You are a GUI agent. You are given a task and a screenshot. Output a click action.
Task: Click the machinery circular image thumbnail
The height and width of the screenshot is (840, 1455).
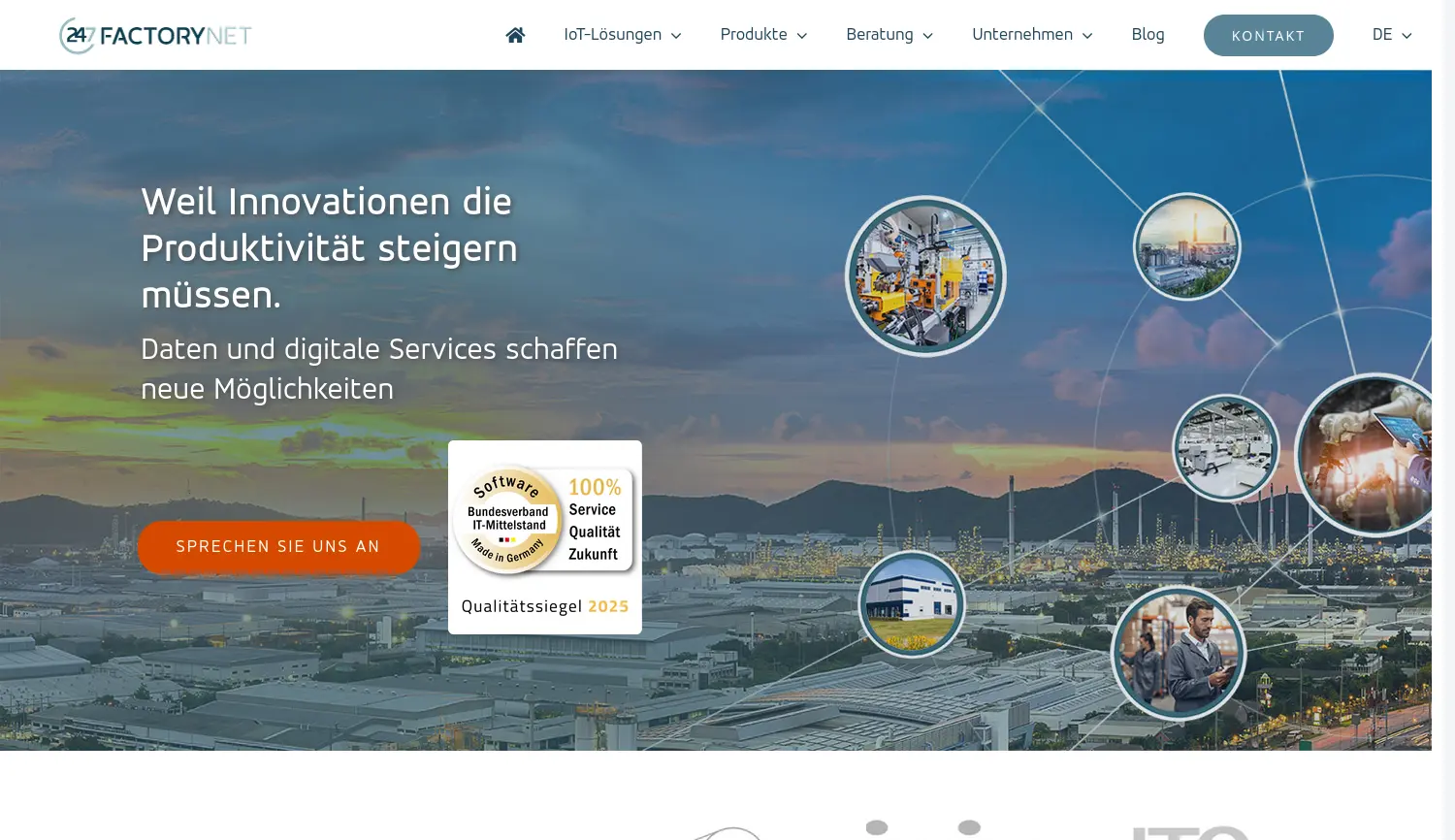click(925, 275)
